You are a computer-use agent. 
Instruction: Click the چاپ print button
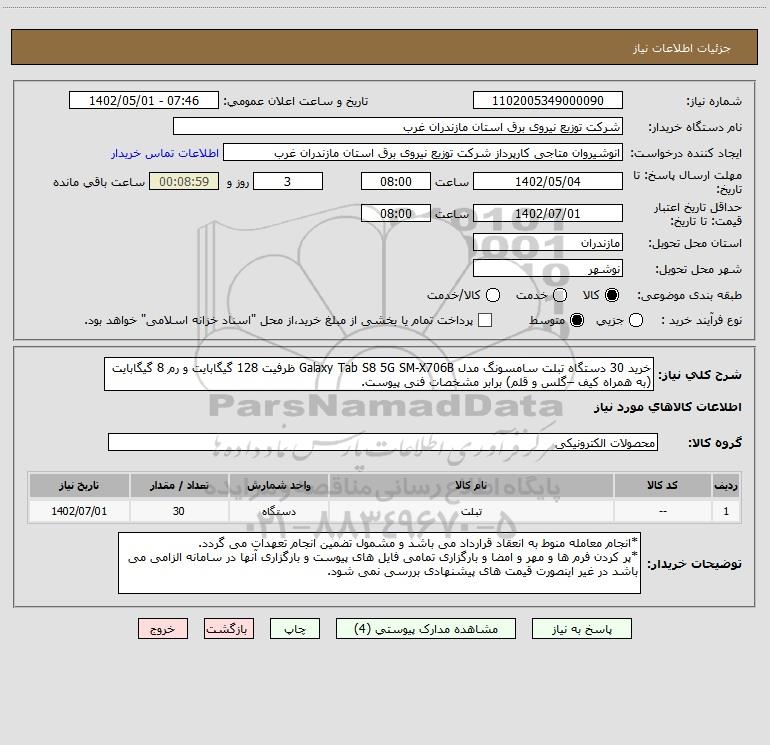(295, 629)
